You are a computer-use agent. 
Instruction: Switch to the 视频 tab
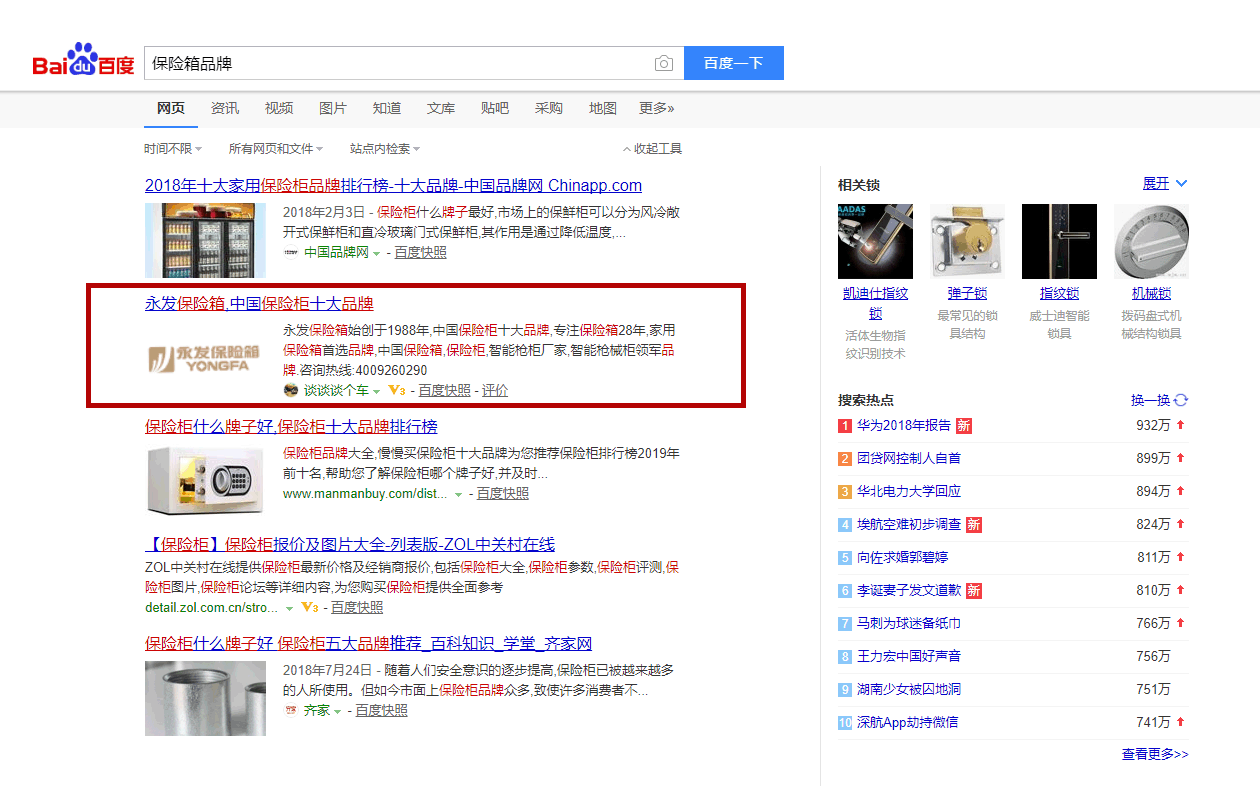pyautogui.click(x=278, y=108)
